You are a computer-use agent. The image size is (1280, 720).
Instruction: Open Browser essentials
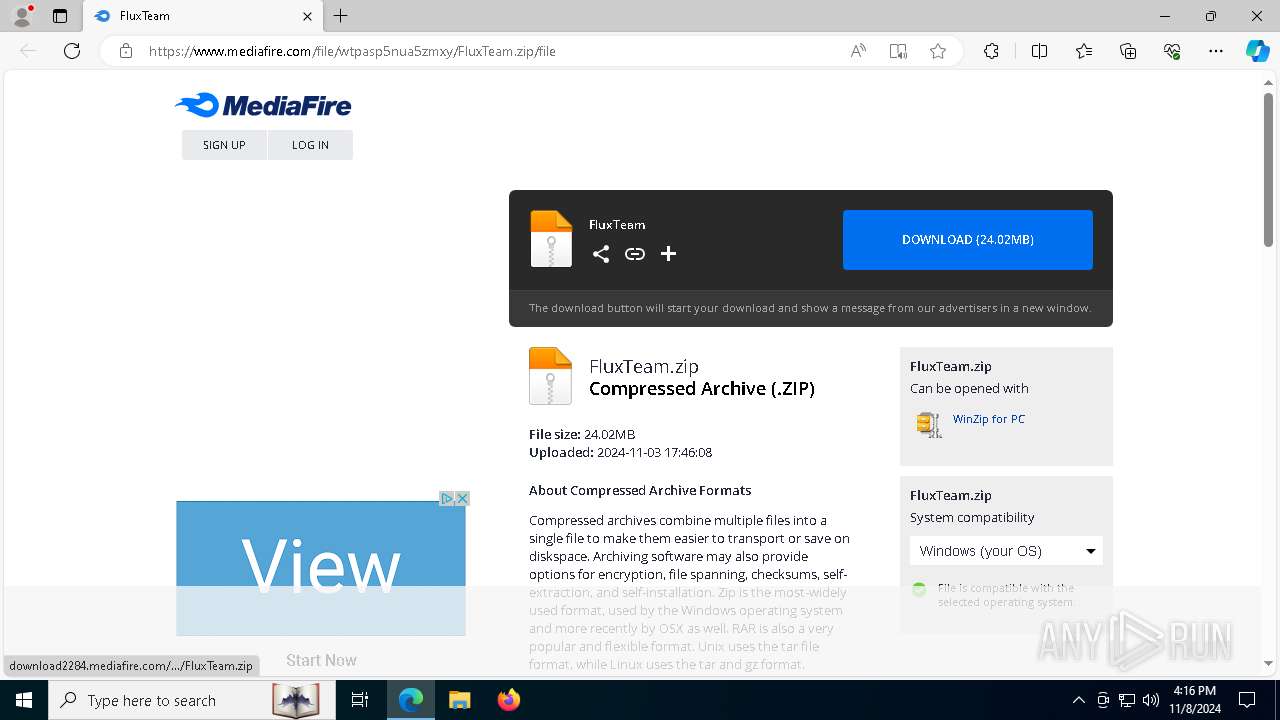1172,51
